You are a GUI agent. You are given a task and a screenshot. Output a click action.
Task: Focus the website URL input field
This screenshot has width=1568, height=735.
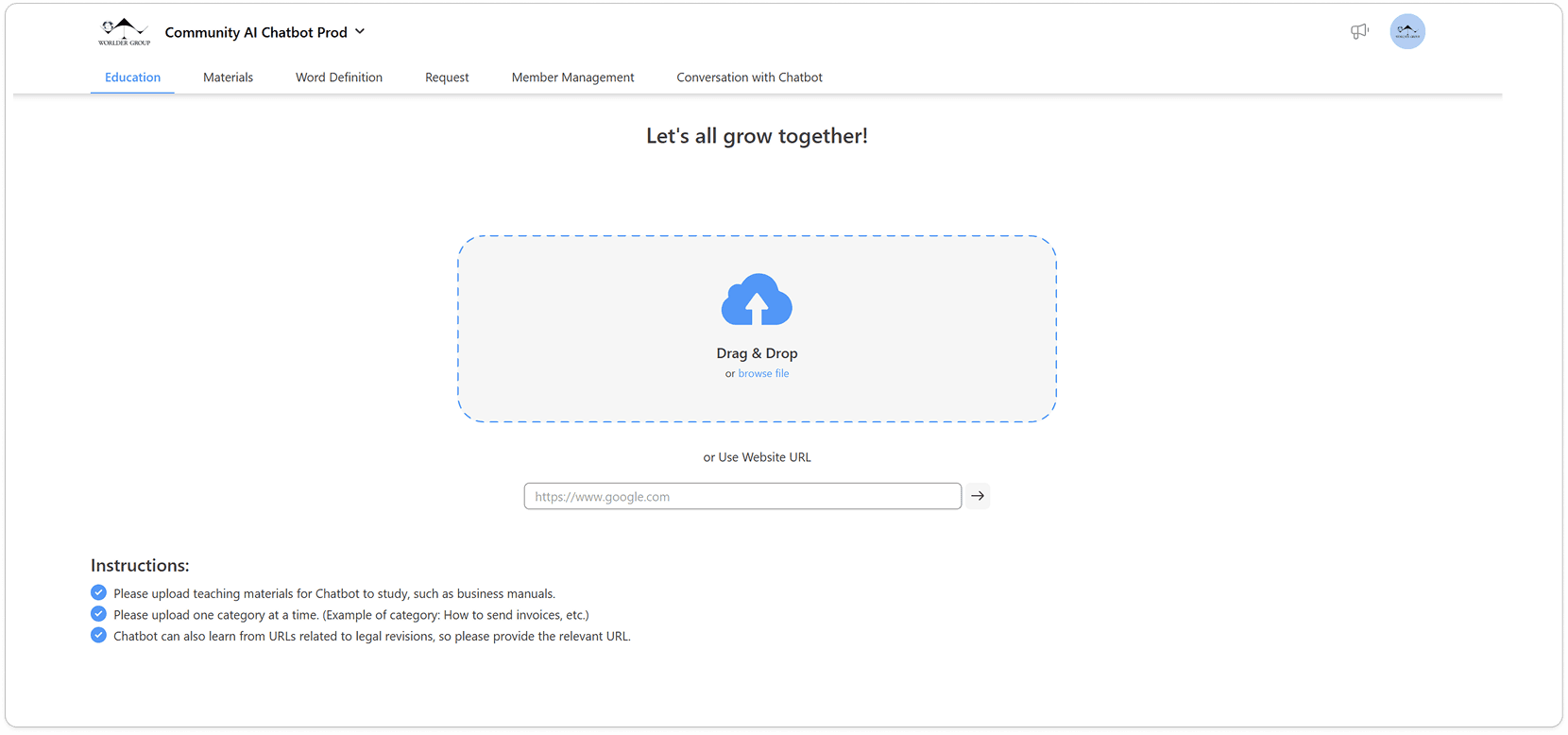(741, 496)
